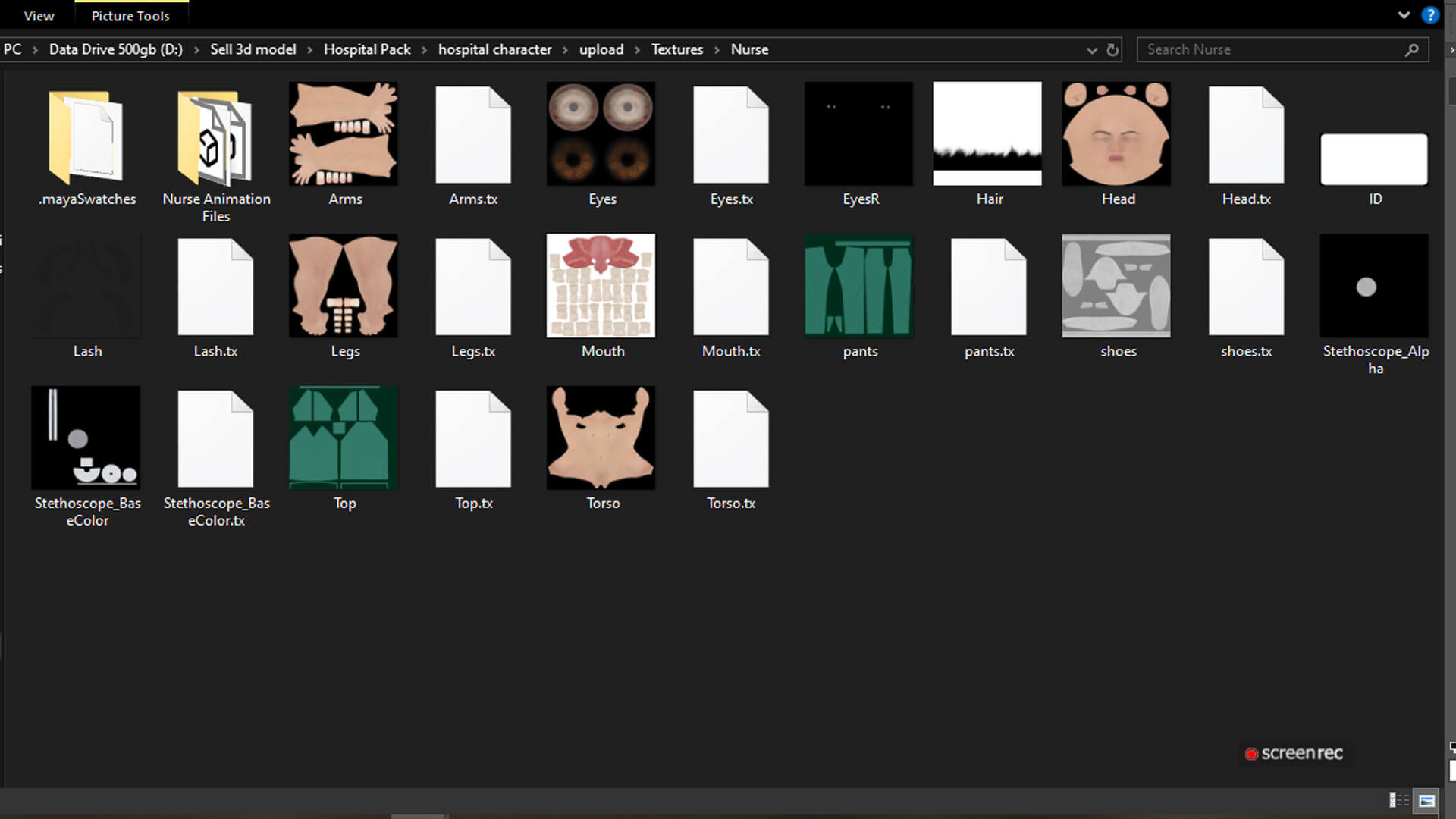Select the EyesR texture file
Screen dimensions: 1456x819
(x=858, y=133)
